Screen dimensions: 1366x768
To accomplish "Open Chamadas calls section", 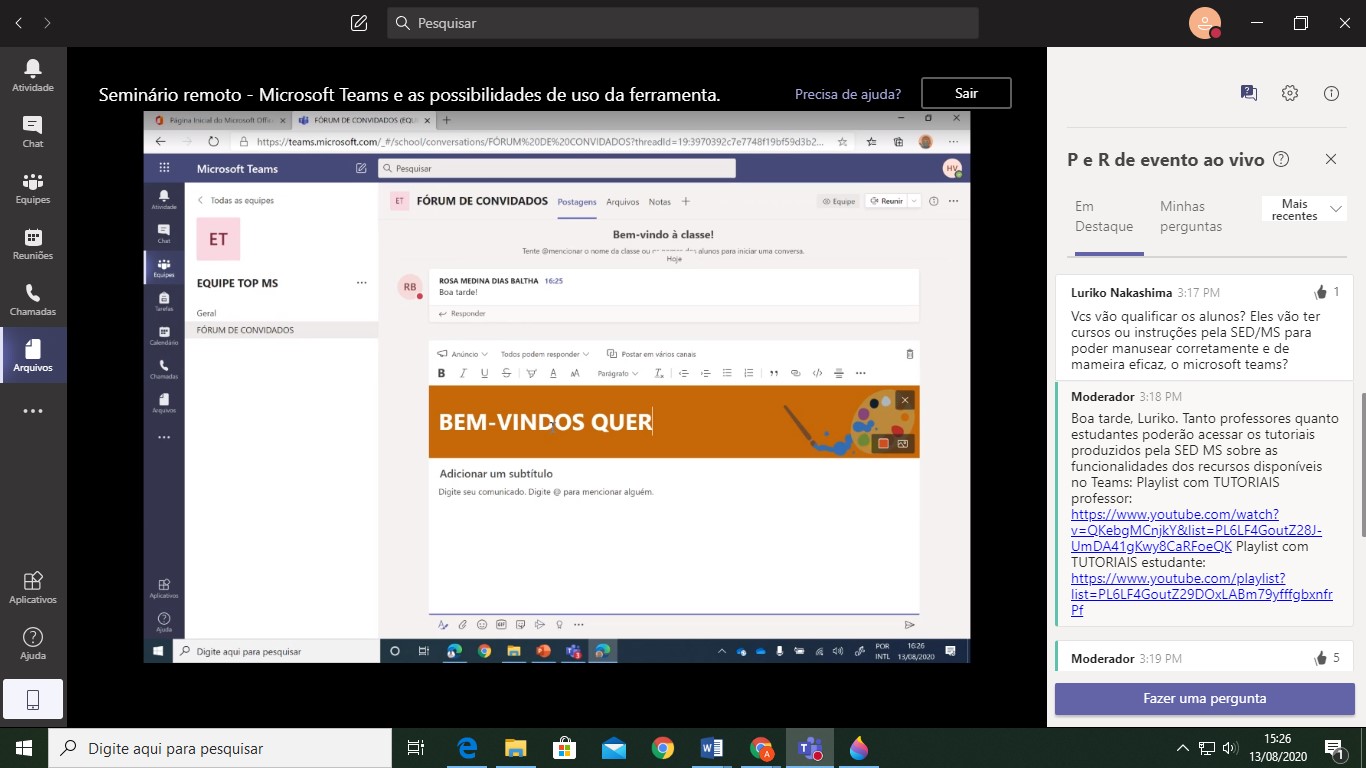I will pos(33,299).
